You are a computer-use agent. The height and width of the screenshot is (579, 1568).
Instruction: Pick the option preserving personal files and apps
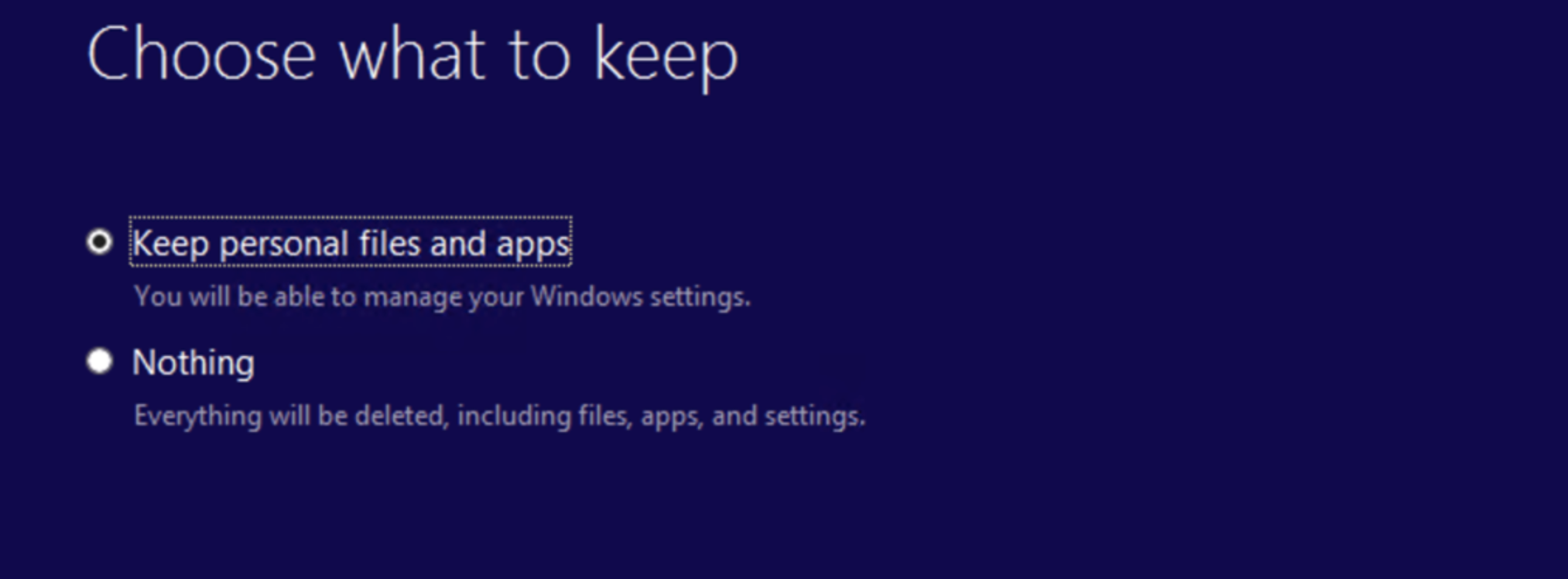pos(99,242)
